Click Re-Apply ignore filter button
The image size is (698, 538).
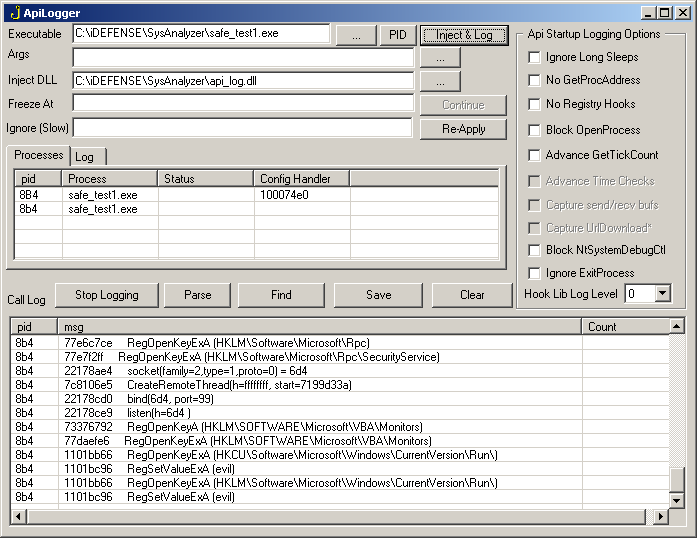click(x=463, y=129)
